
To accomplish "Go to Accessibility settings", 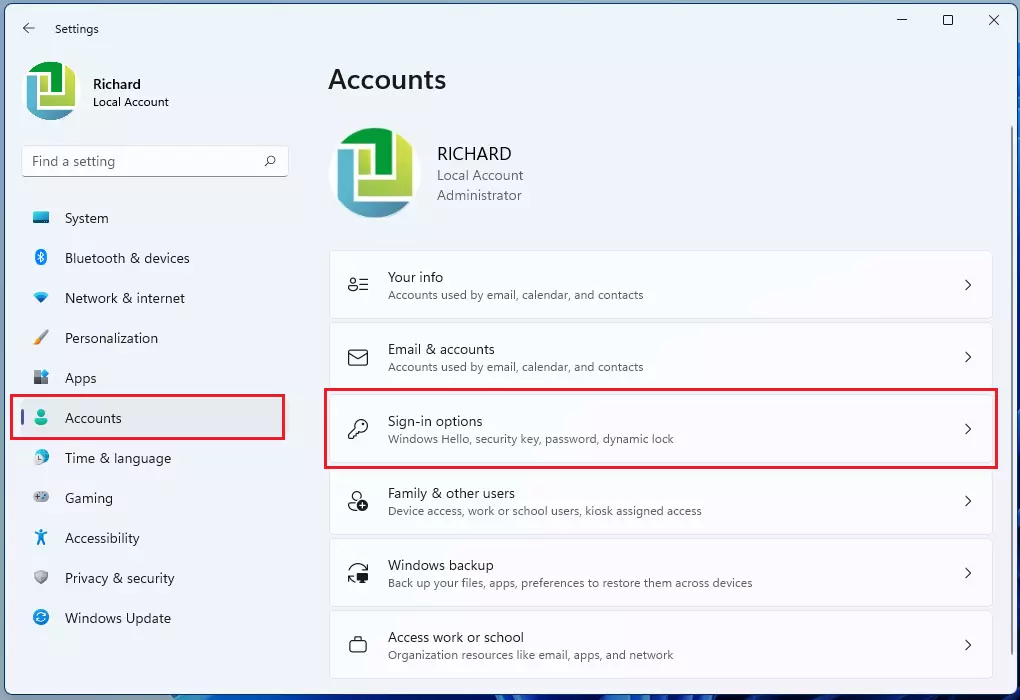I will coord(154,538).
